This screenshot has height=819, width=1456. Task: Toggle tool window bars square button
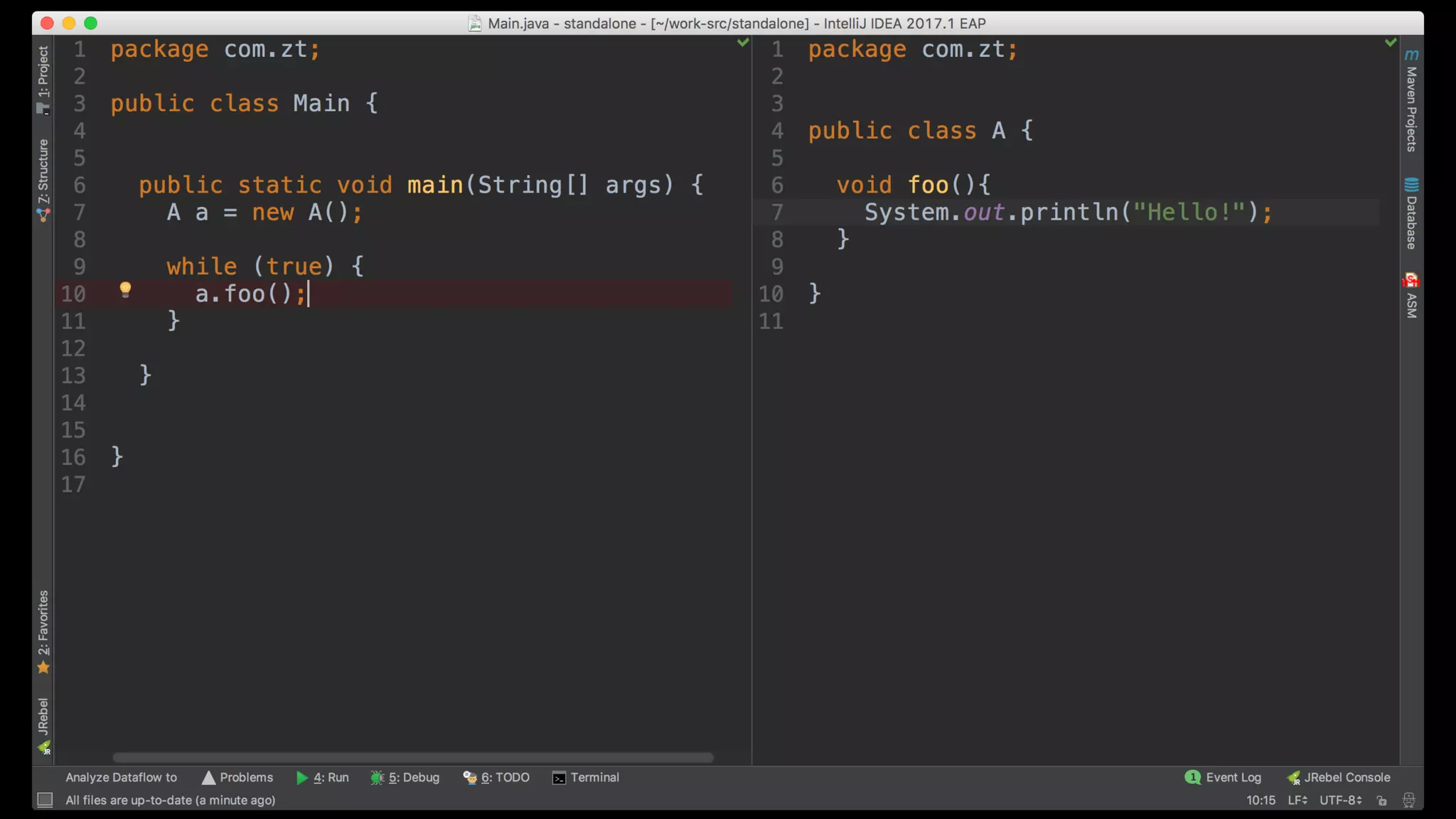[x=45, y=801]
